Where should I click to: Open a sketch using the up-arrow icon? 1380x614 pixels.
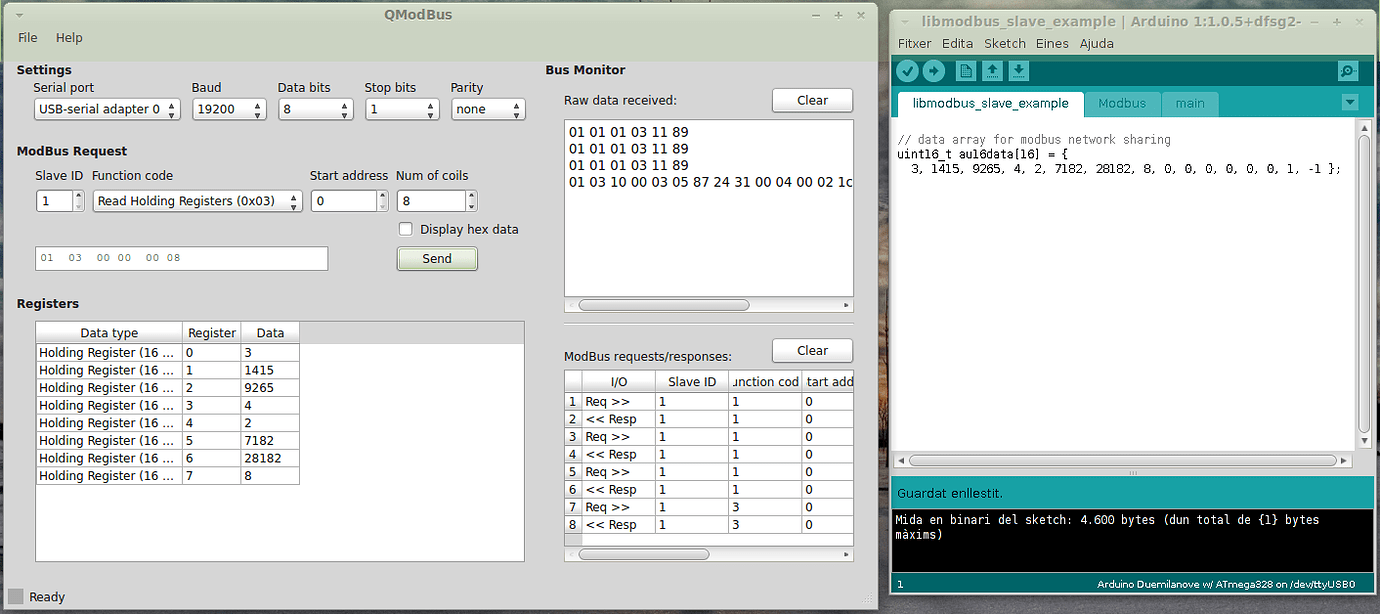tap(990, 71)
